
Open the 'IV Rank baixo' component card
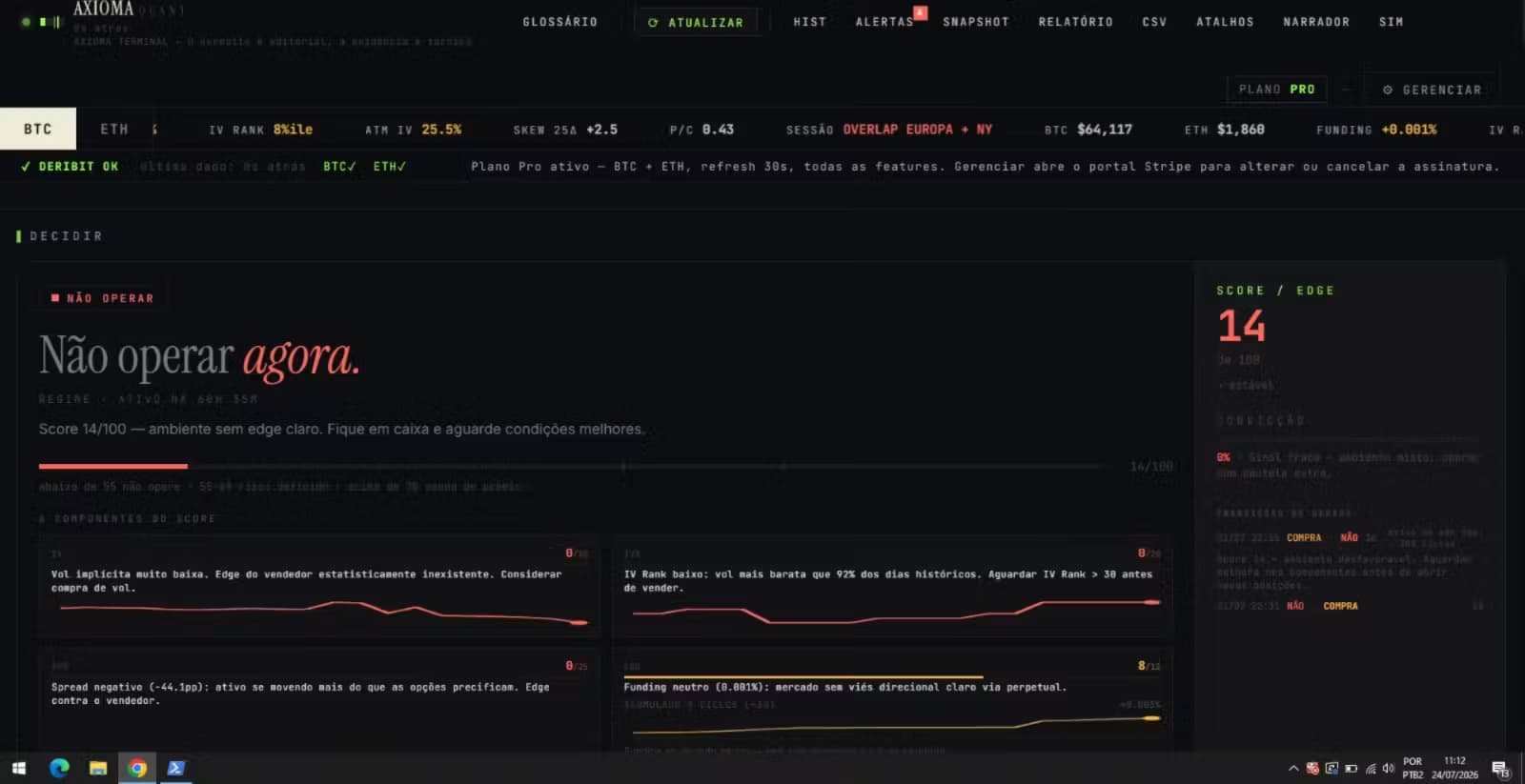[x=892, y=587]
